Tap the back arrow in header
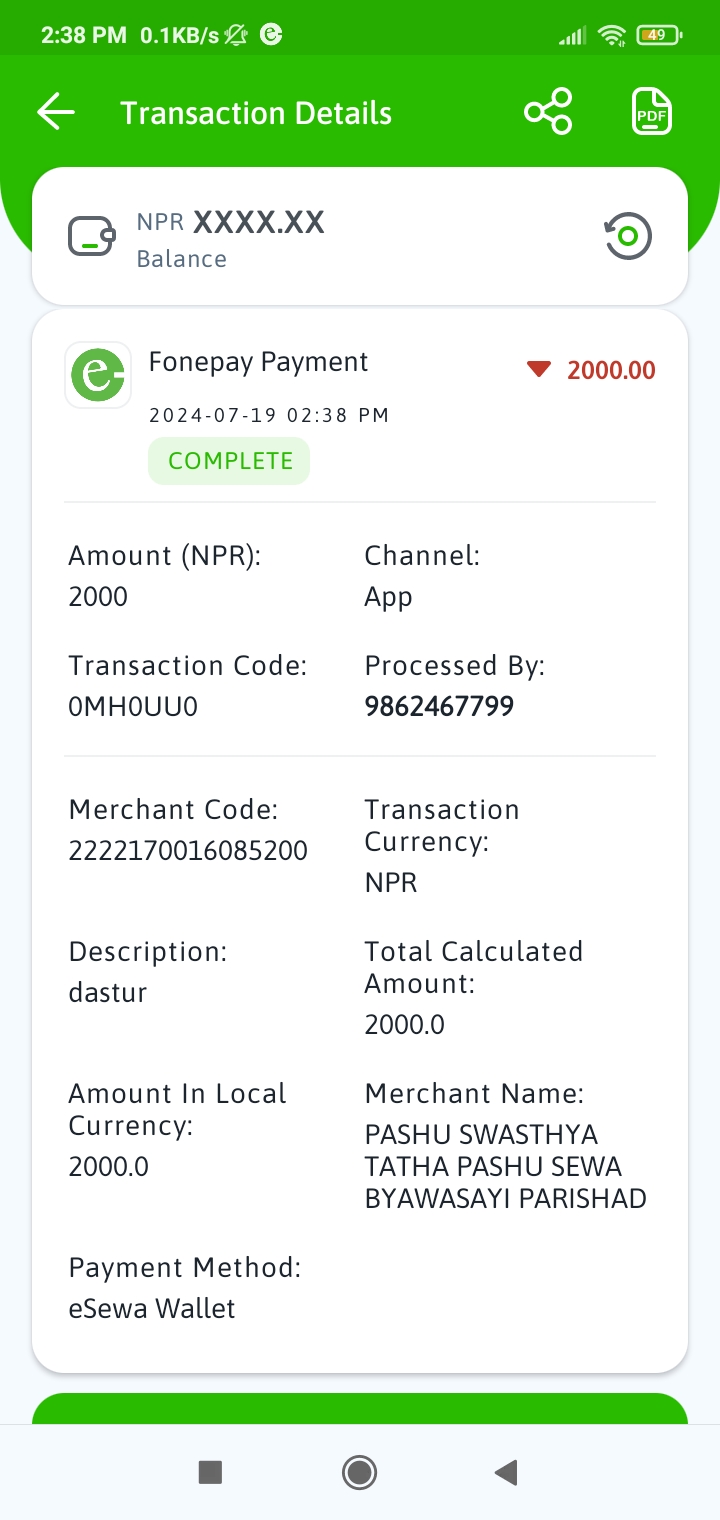The image size is (720, 1520). click(x=56, y=112)
